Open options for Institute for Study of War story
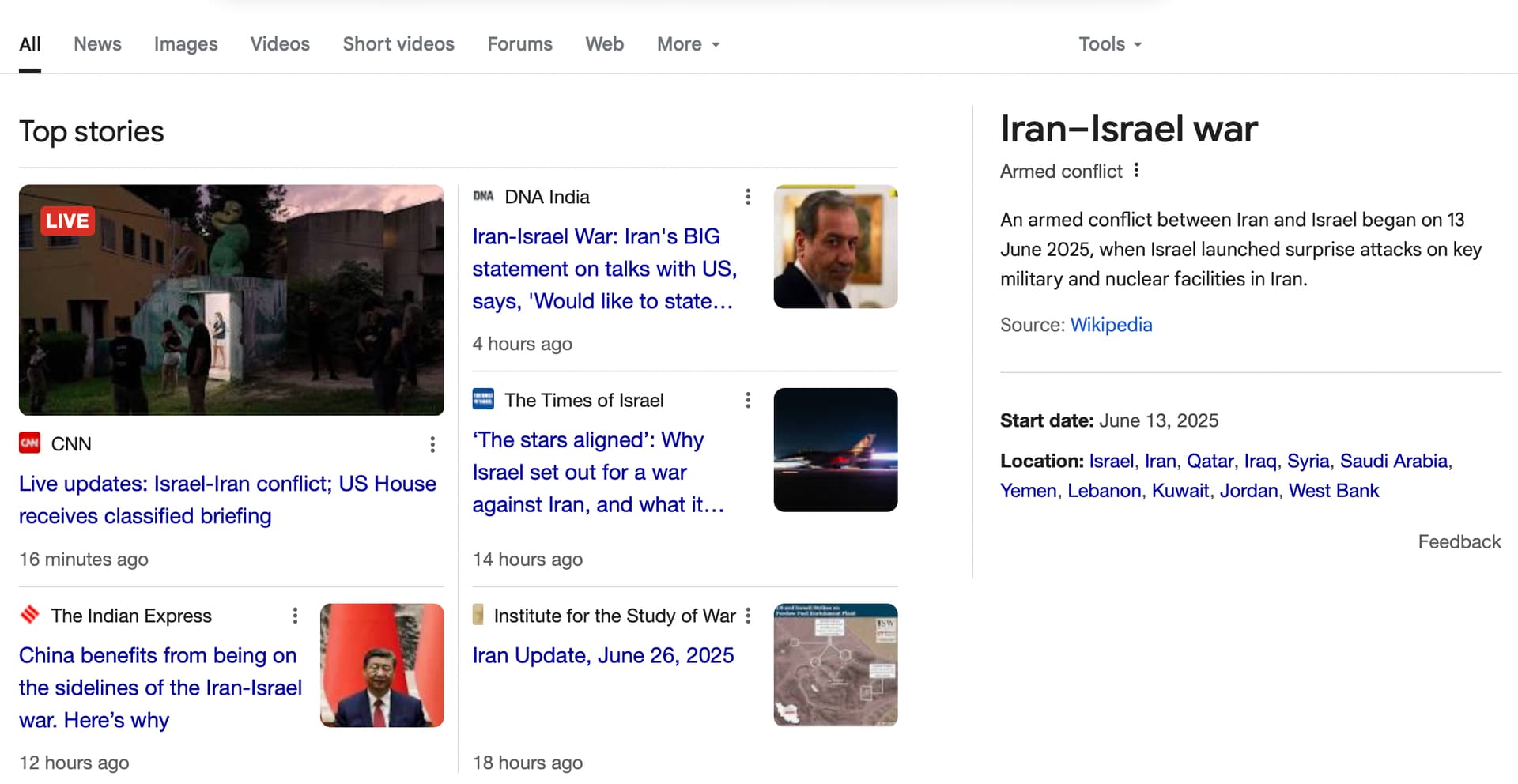Viewport: 1518px width, 784px height. [x=748, y=616]
